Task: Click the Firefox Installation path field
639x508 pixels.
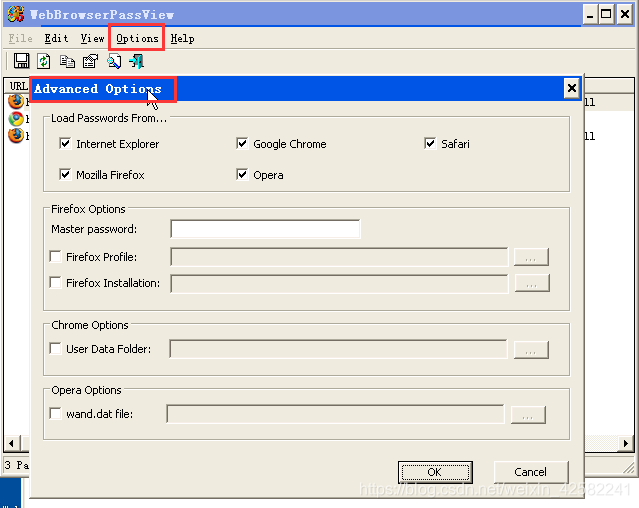Action: (x=339, y=283)
